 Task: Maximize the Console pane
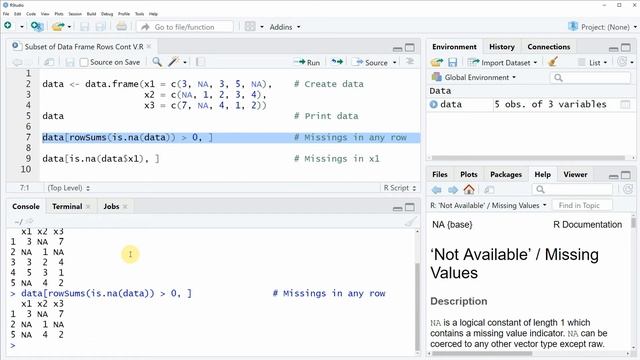coord(410,207)
